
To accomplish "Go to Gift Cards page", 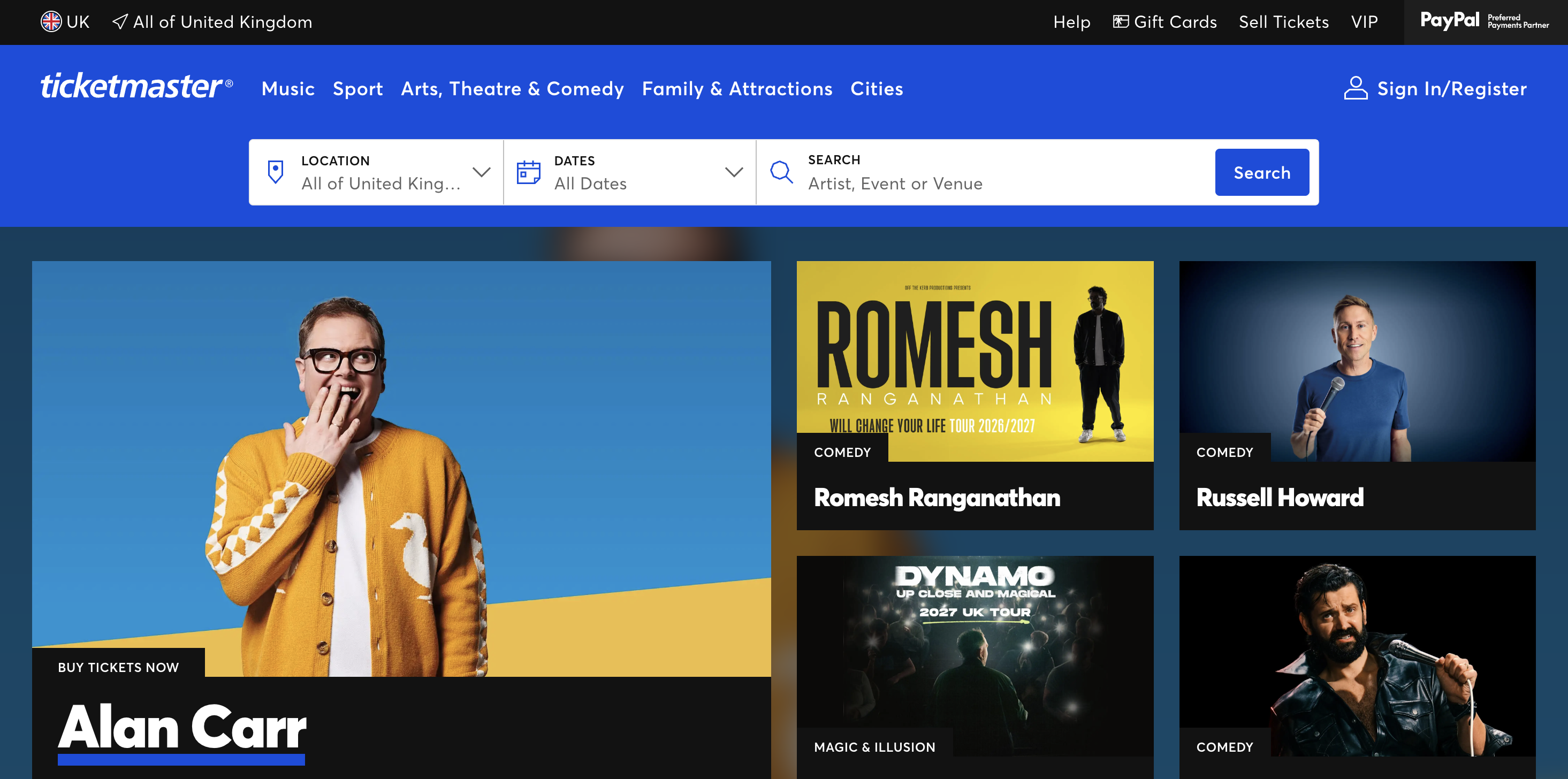I will pyautogui.click(x=1164, y=22).
